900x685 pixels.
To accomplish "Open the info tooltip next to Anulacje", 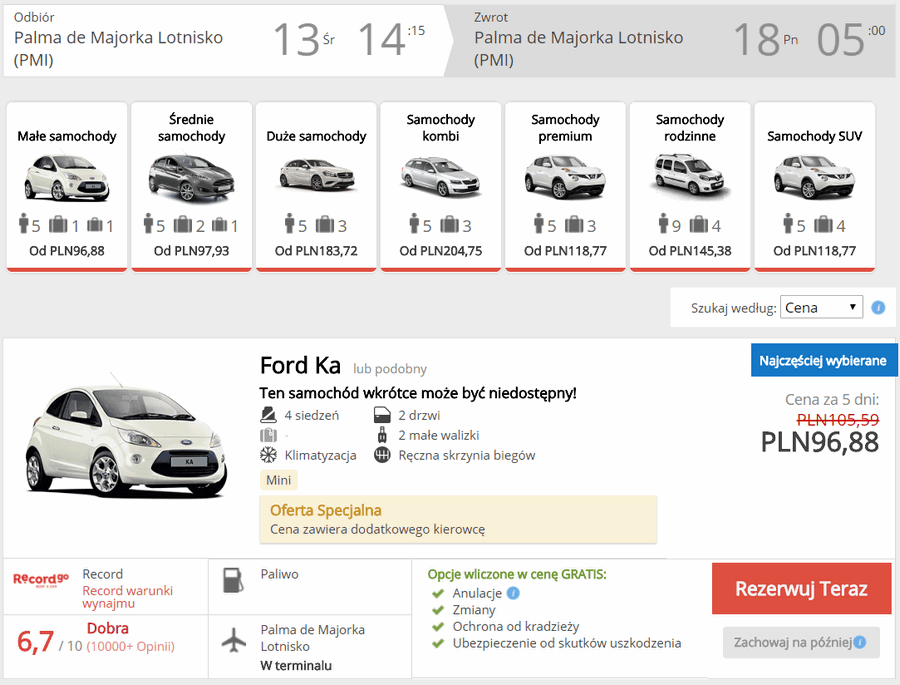I will coord(511,592).
